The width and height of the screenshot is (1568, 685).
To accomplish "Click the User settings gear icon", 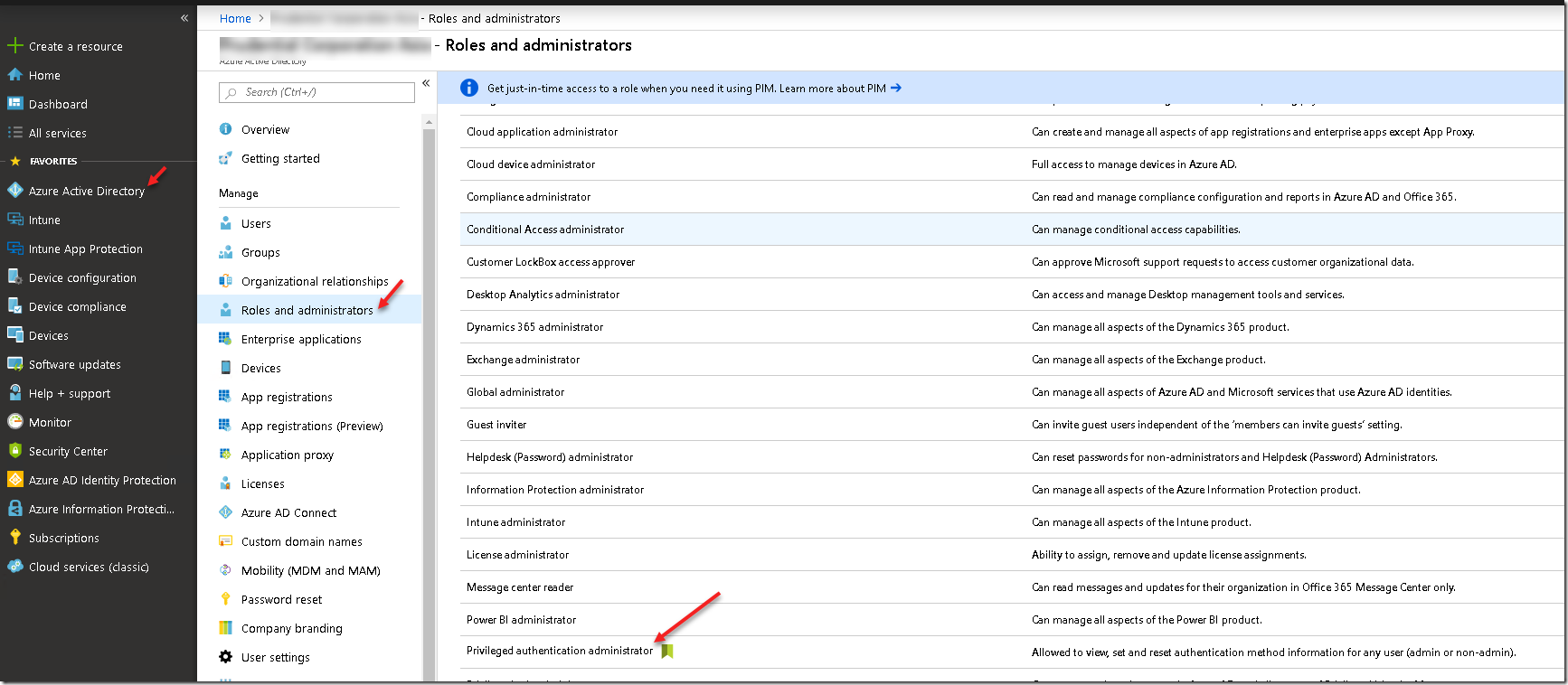I will click(x=225, y=657).
